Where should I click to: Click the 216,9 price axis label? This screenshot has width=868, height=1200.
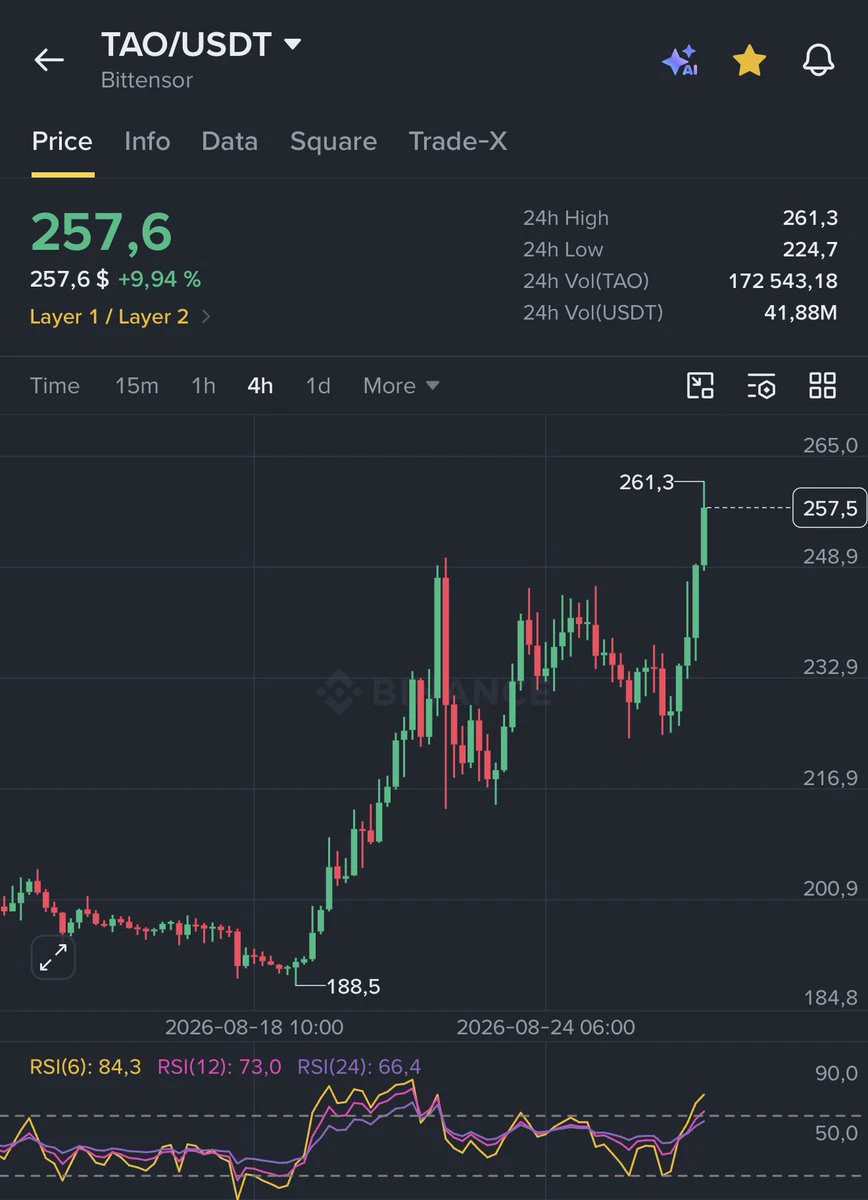830,777
